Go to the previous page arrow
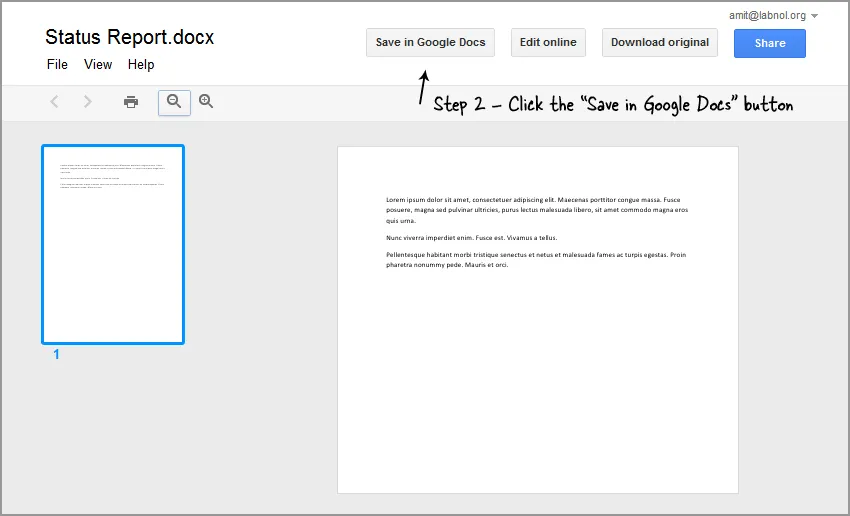The height and width of the screenshot is (516, 850). pos(55,102)
